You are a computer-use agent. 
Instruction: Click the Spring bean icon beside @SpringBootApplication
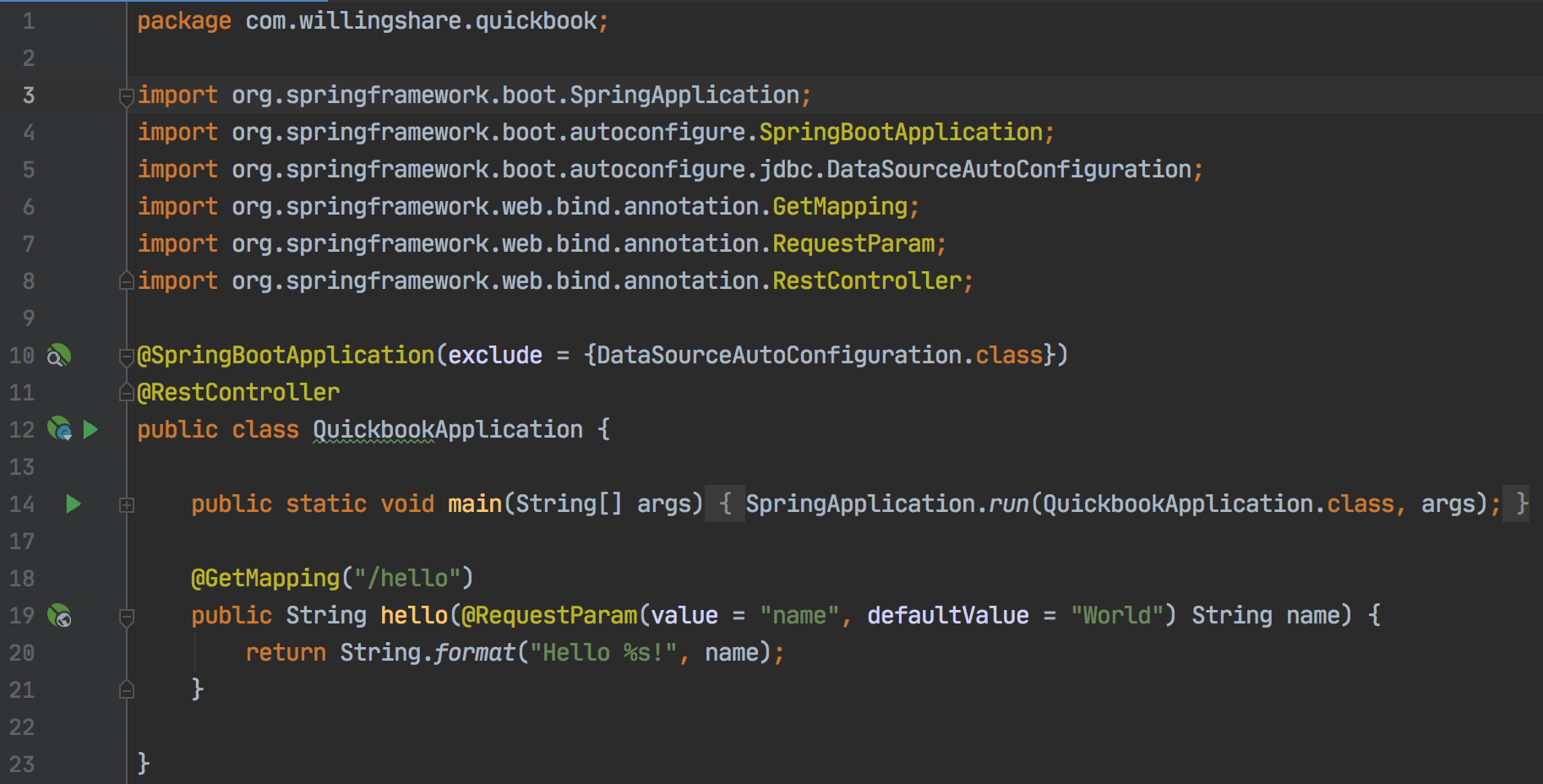tap(57, 356)
